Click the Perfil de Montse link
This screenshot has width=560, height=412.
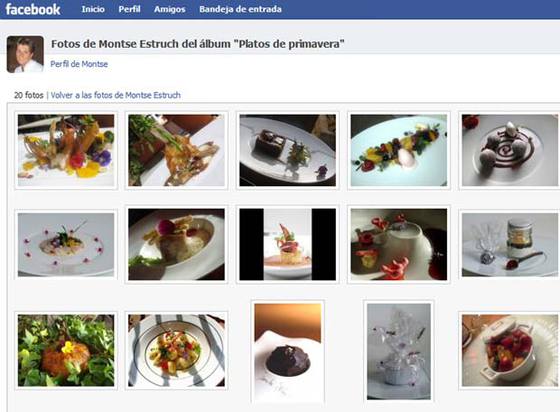[x=79, y=64]
